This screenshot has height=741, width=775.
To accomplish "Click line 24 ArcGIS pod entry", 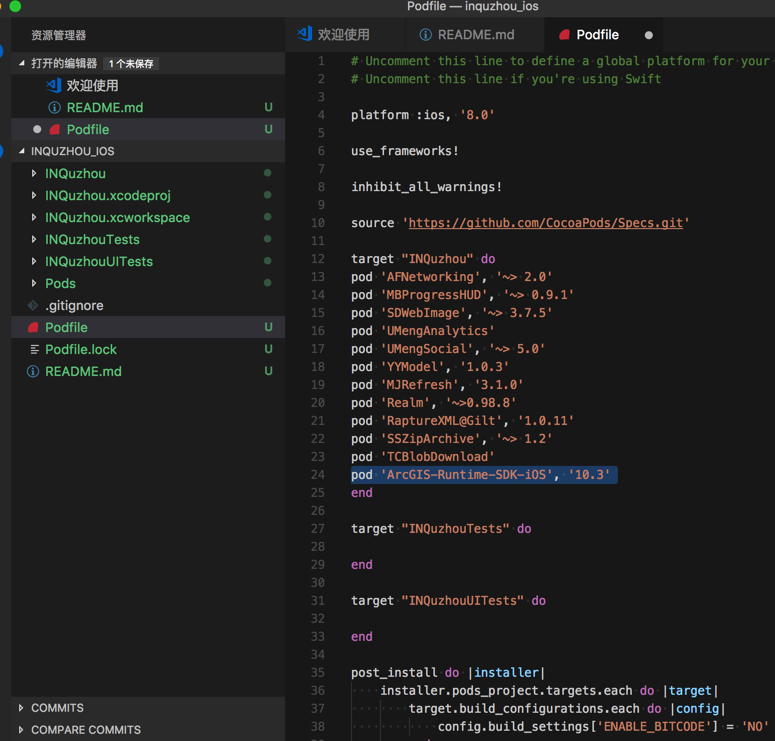I will 482,475.
